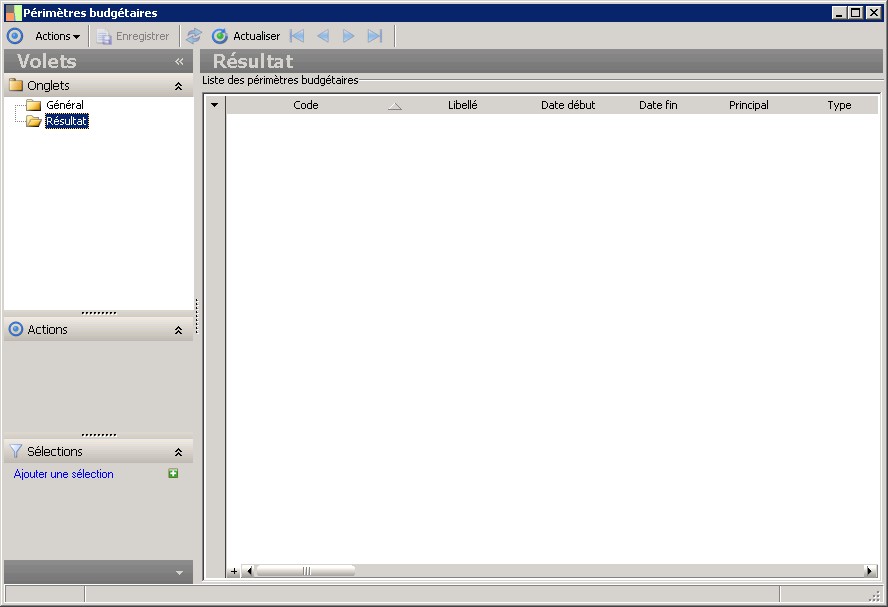
Task: Click the Général folder icon
Action: [34, 105]
